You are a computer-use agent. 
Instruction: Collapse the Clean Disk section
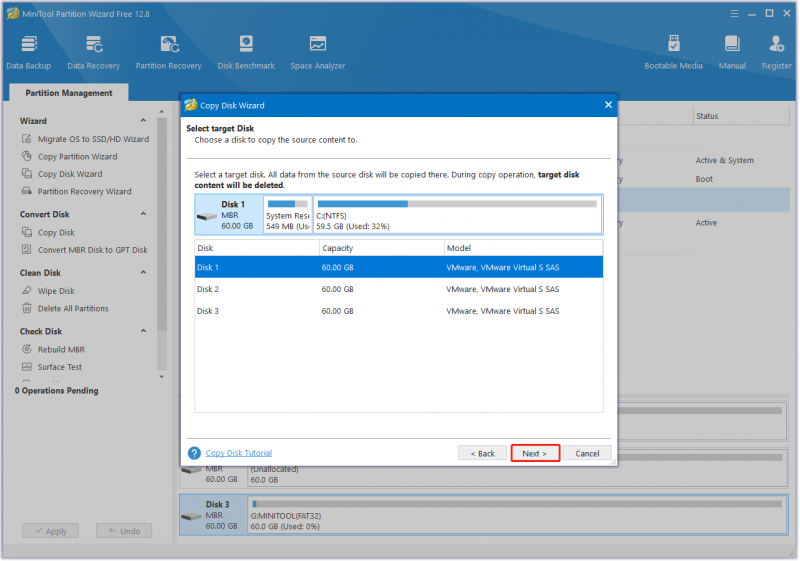click(x=143, y=272)
